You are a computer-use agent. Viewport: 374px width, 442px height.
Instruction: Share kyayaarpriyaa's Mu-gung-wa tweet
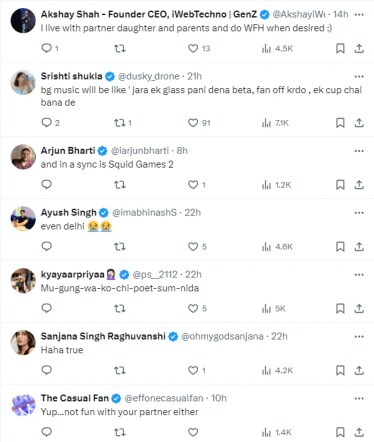point(359,308)
